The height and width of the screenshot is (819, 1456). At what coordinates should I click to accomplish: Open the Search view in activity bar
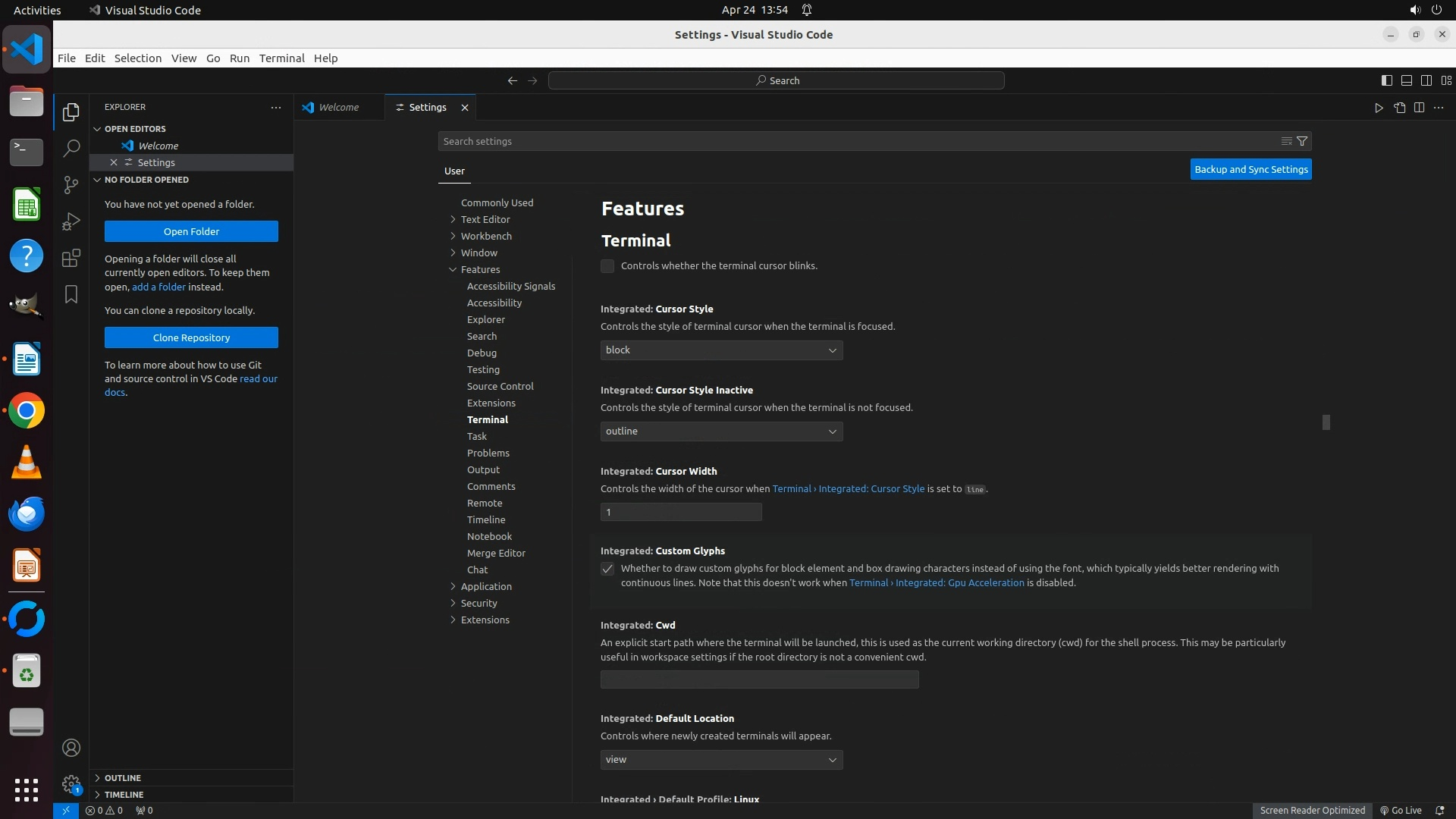[71, 149]
